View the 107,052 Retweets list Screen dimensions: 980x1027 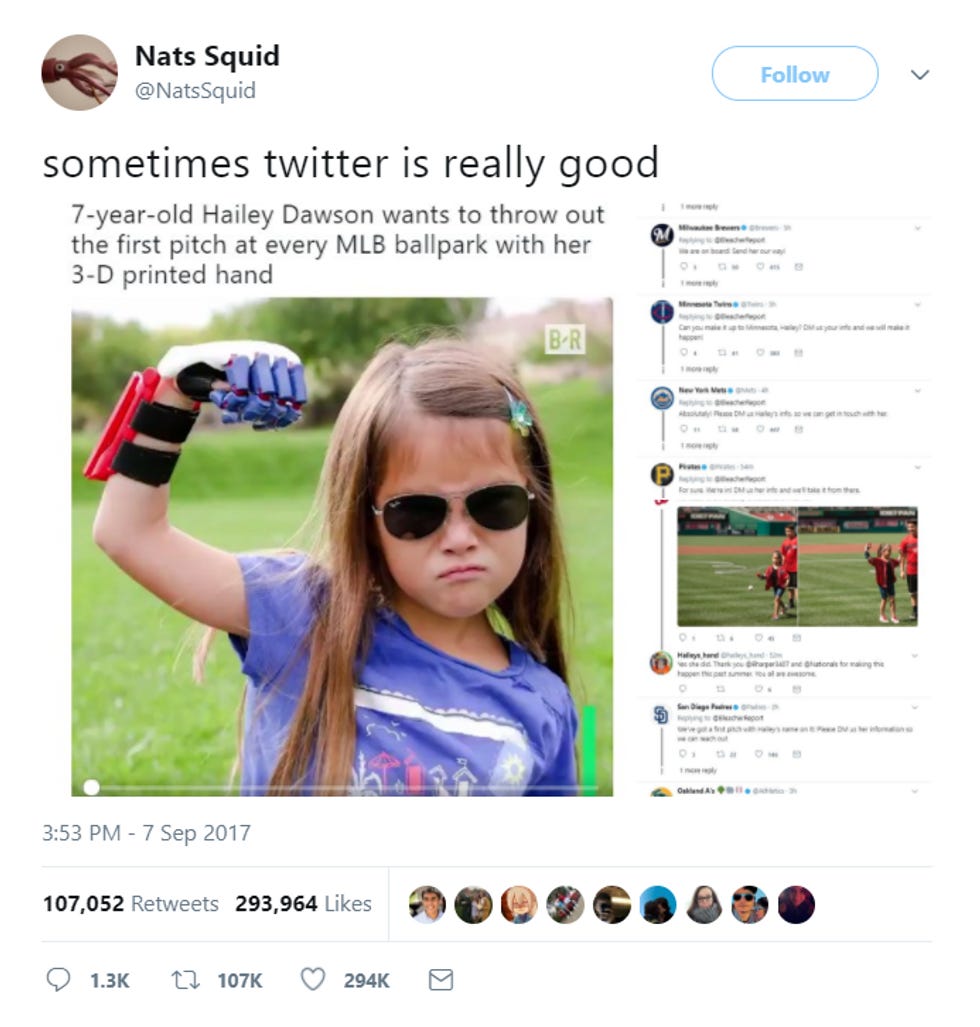point(131,903)
